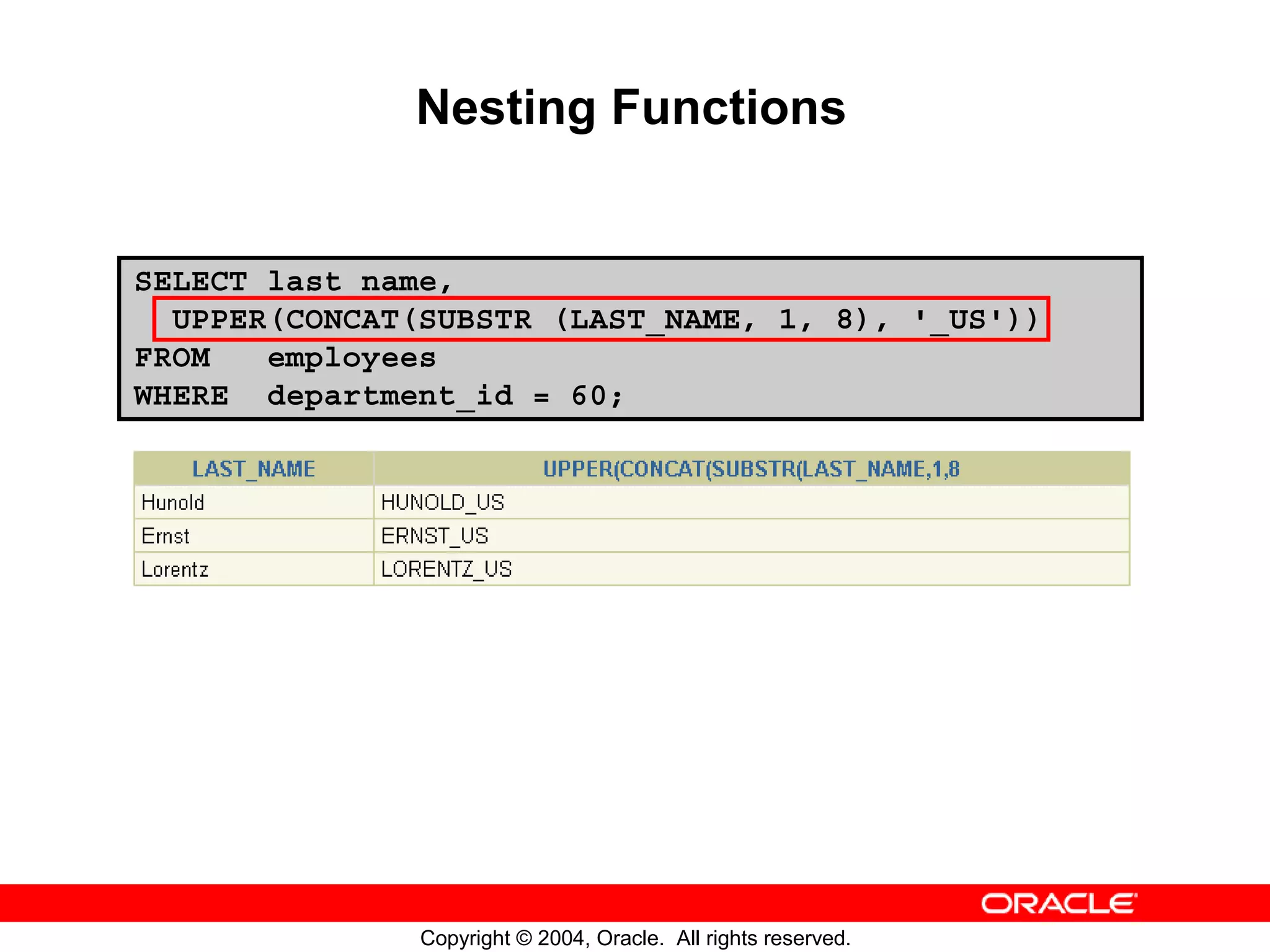Screen dimensions: 1270x952
Task: Click the LAST_NAME column header
Action: coord(254,469)
